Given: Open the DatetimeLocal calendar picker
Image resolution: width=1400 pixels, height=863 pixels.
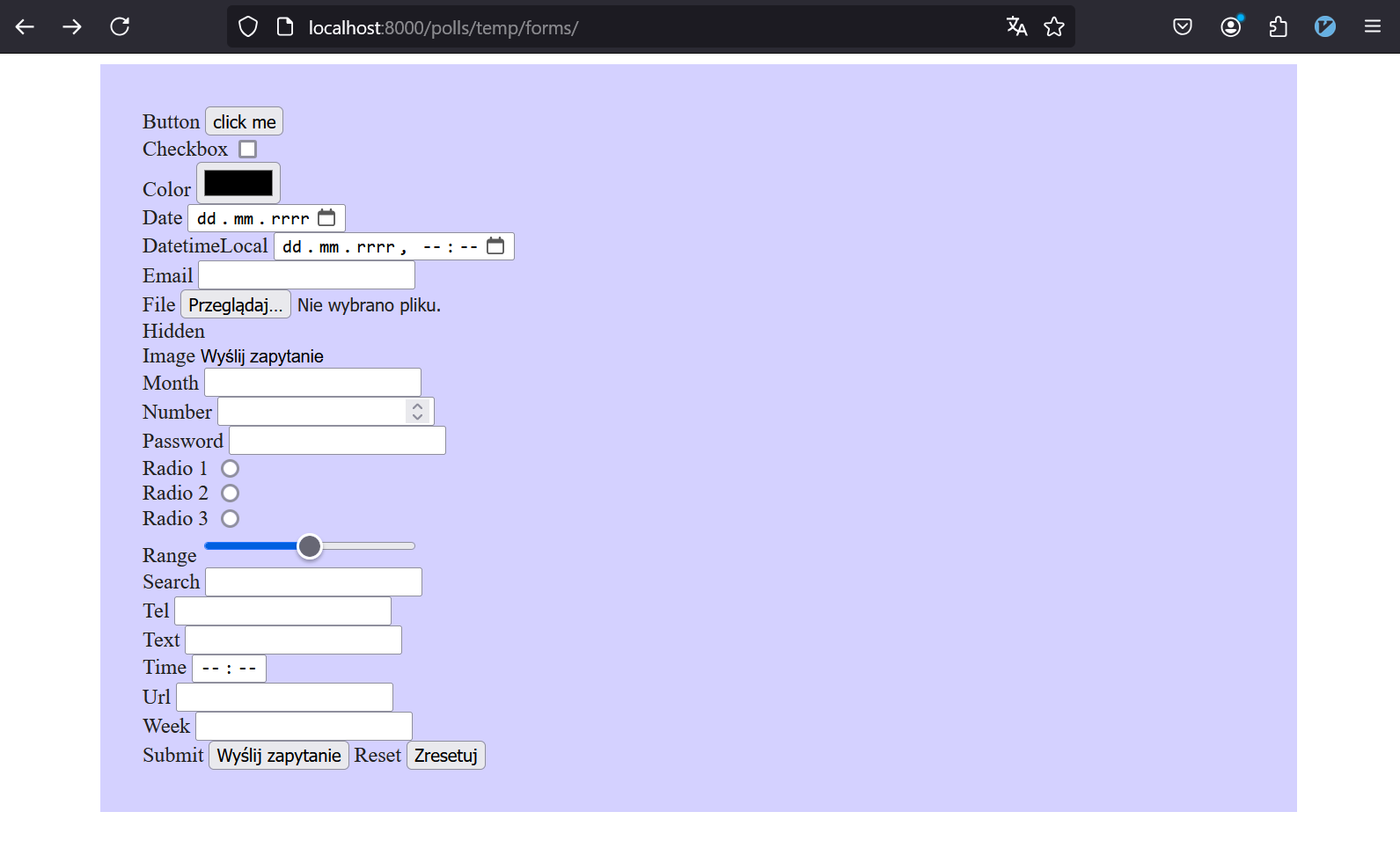Looking at the screenshot, I should click(x=495, y=245).
